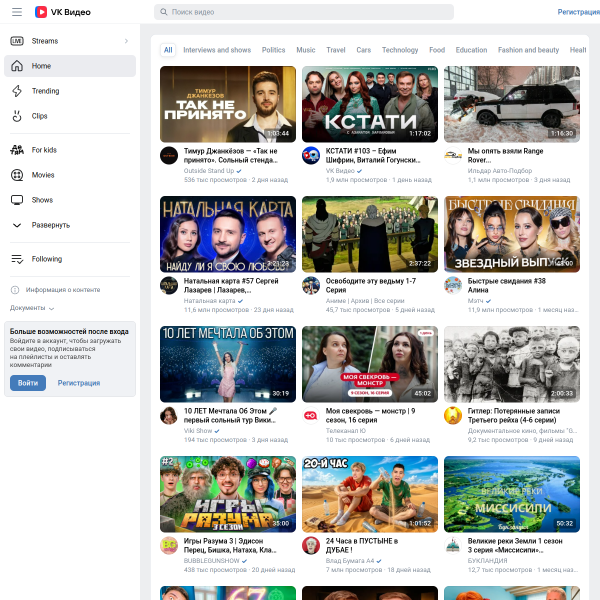Open Информация о контенте link
This screenshot has height=600, width=600.
tap(63, 290)
